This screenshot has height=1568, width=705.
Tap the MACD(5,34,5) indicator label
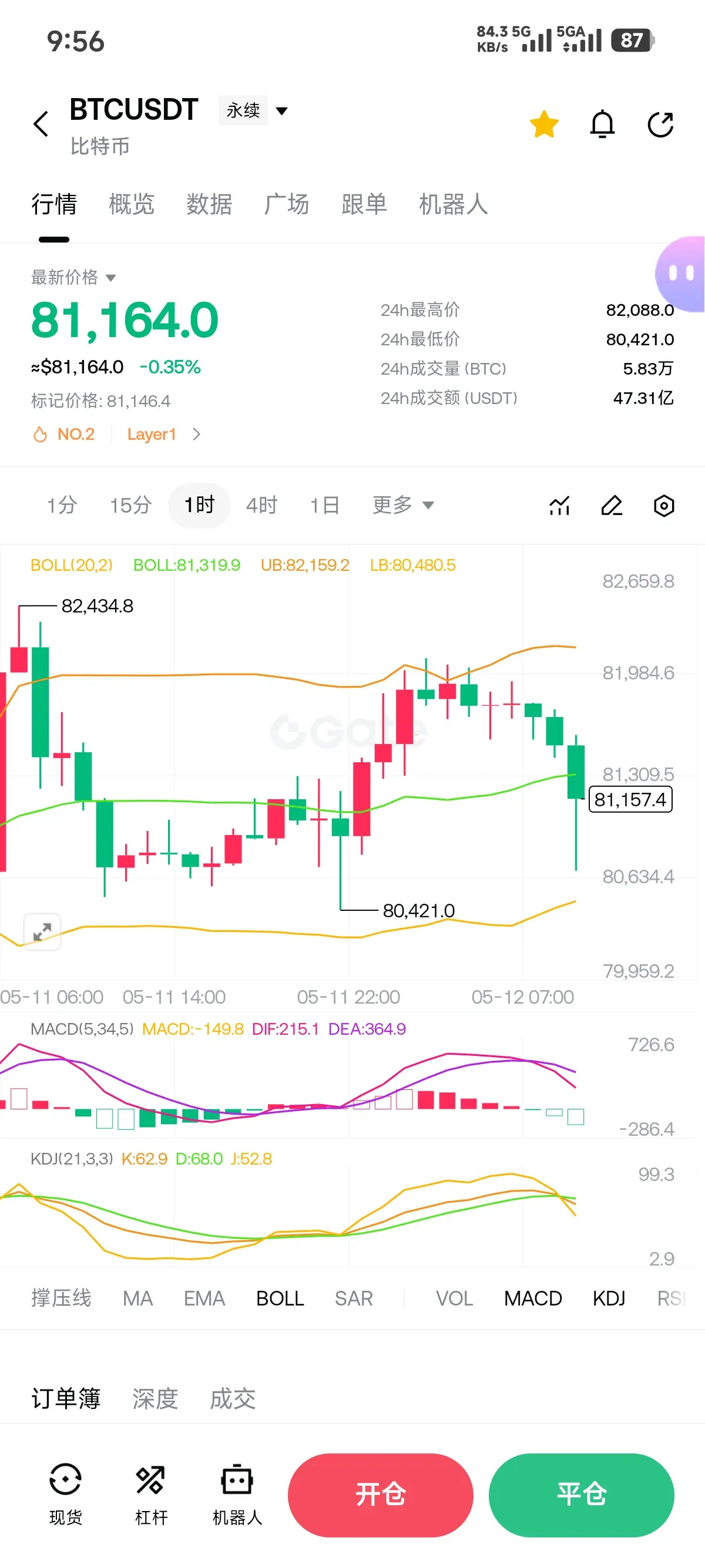[x=82, y=1029]
